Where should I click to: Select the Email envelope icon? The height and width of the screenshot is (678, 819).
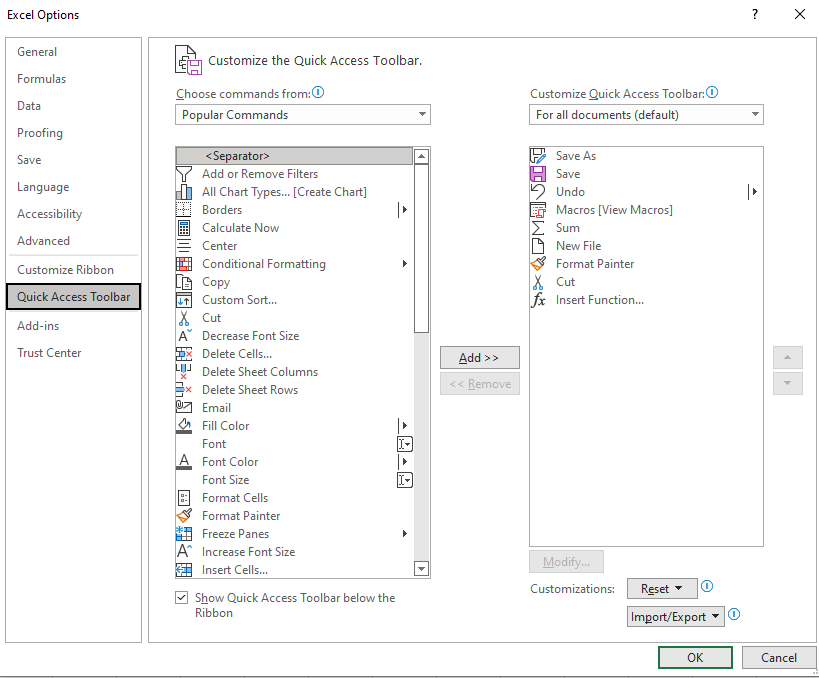[x=184, y=408]
